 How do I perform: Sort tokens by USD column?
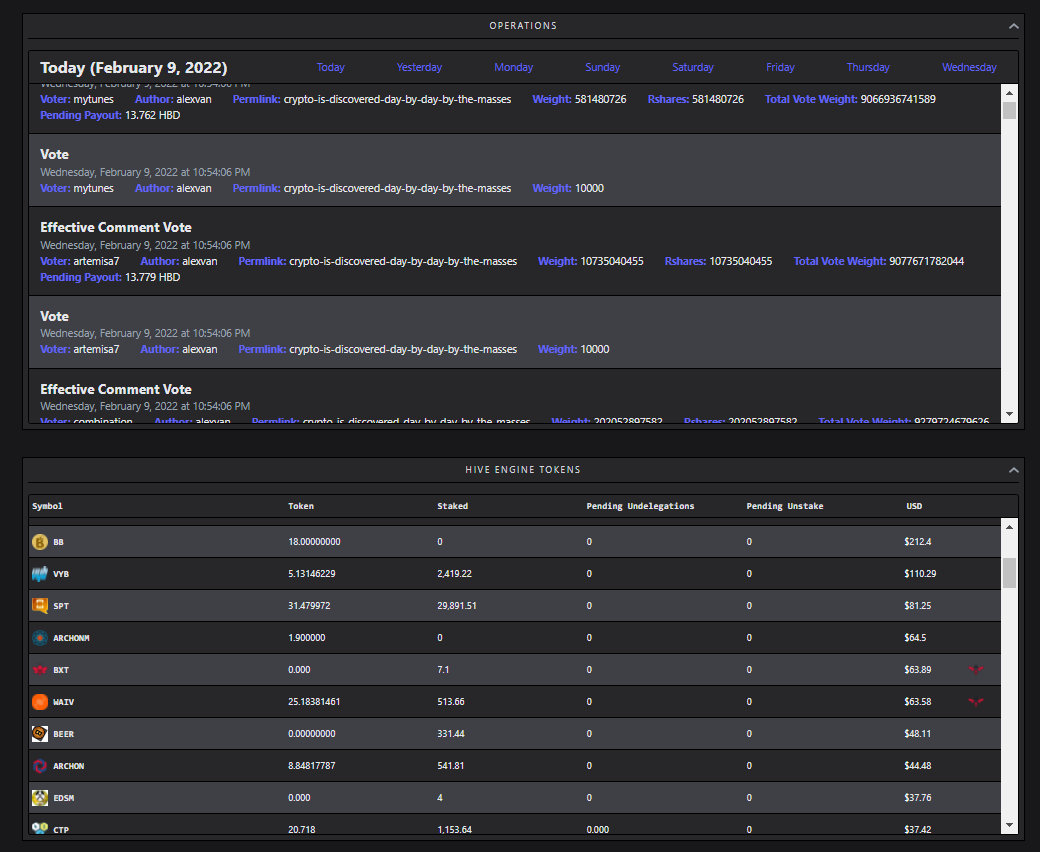tap(914, 506)
